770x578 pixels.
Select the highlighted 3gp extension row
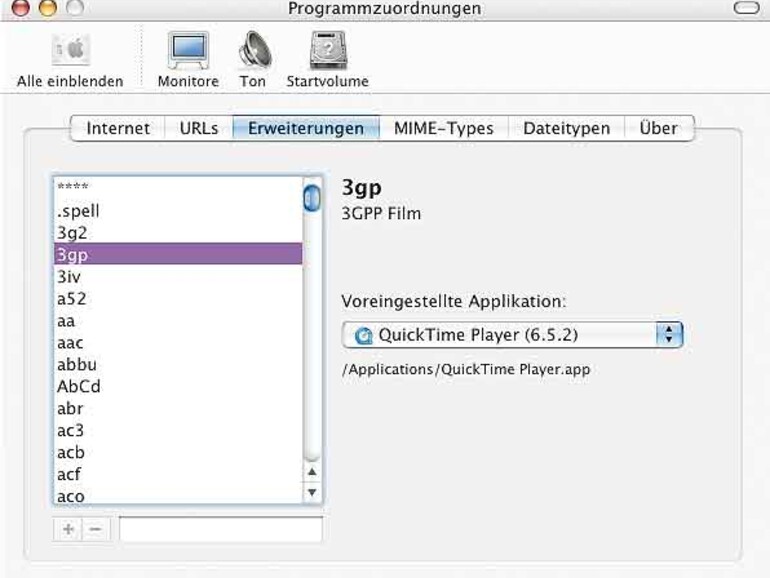[x=178, y=254]
